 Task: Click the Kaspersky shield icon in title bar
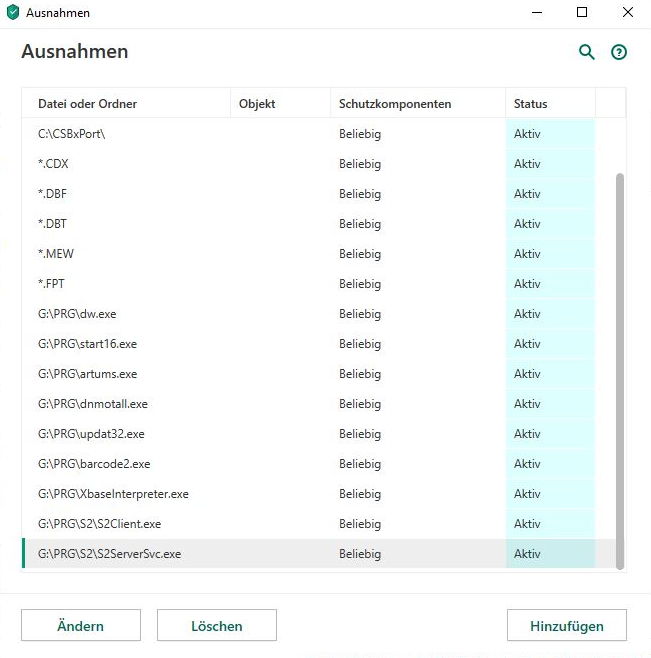click(13, 12)
